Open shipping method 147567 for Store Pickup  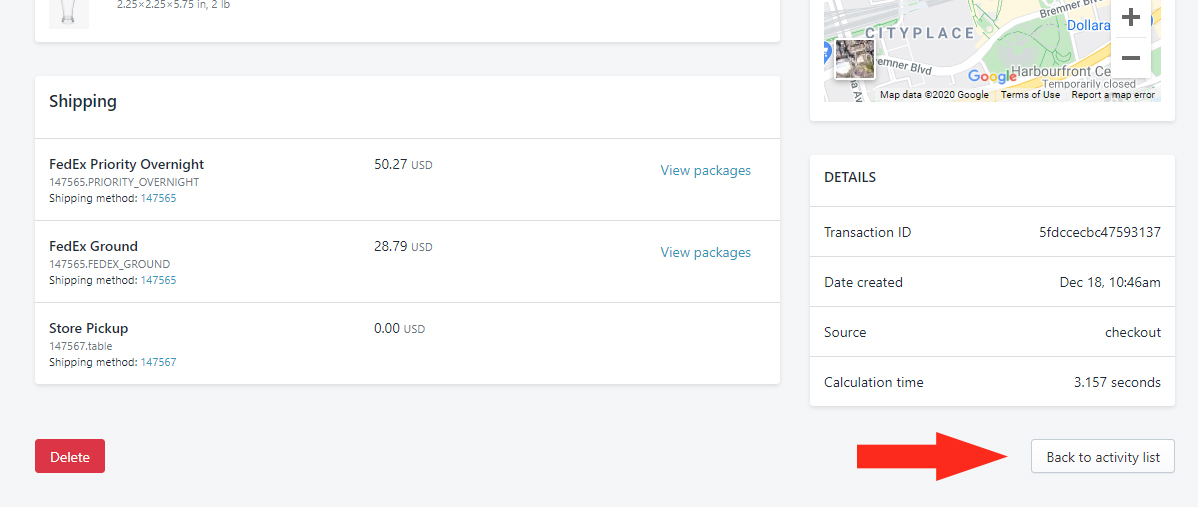[158, 363]
